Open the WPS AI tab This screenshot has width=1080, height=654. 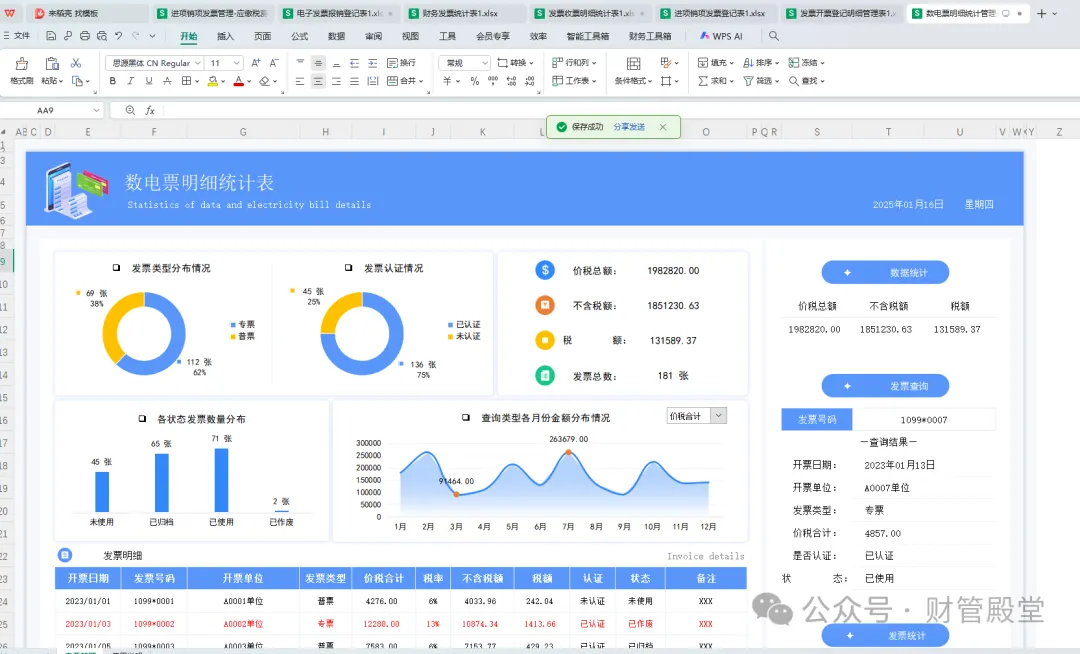point(721,36)
